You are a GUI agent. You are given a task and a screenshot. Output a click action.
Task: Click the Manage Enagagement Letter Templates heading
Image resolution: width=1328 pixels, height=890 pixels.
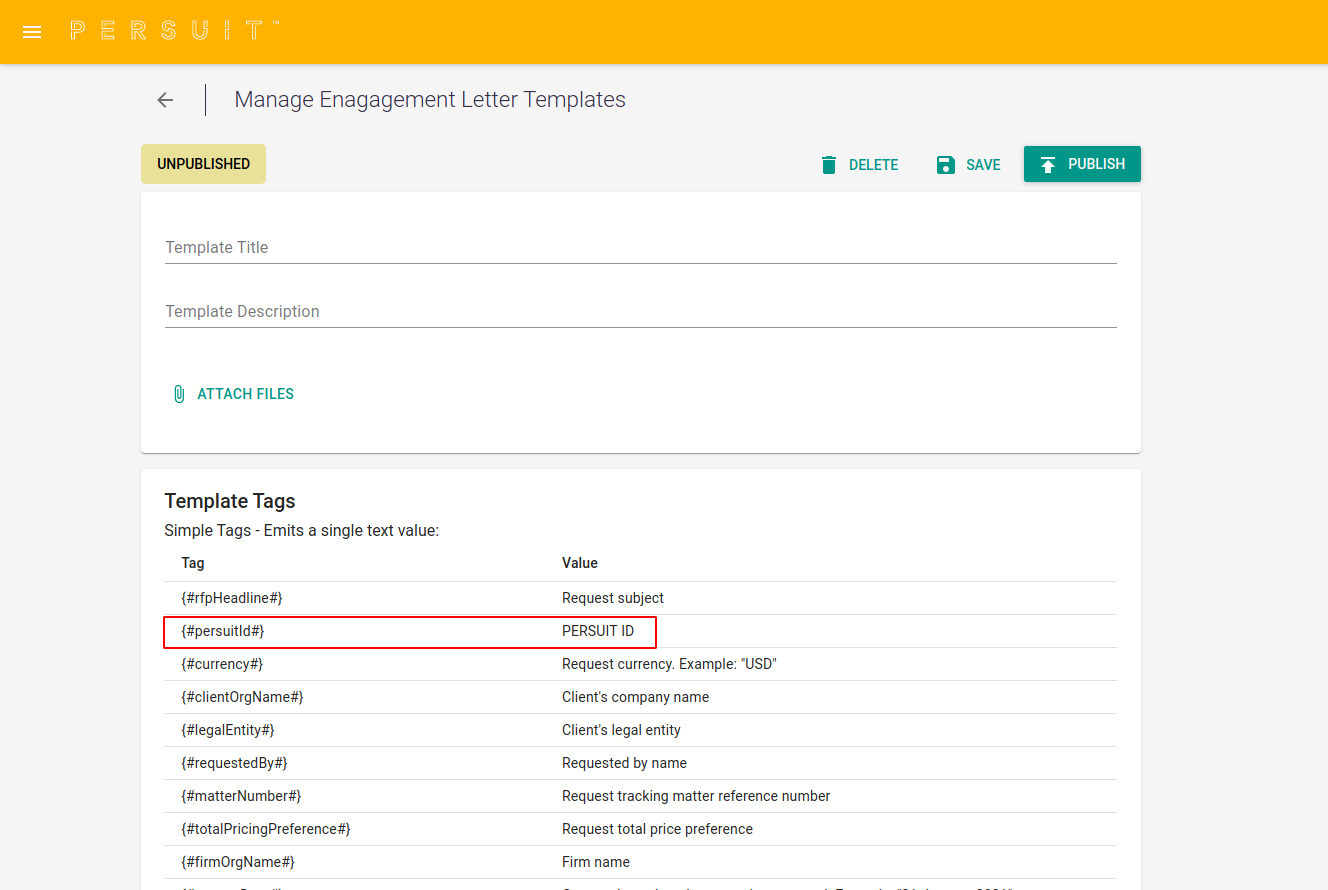point(430,100)
